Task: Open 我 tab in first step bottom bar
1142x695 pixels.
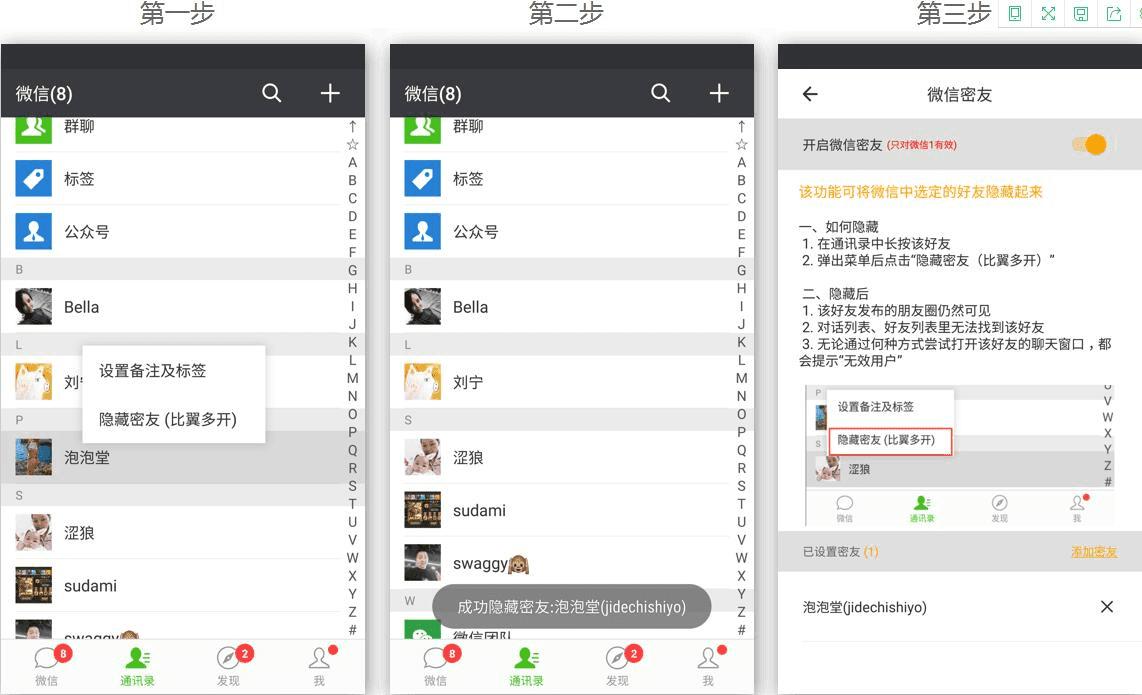Action: 319,666
